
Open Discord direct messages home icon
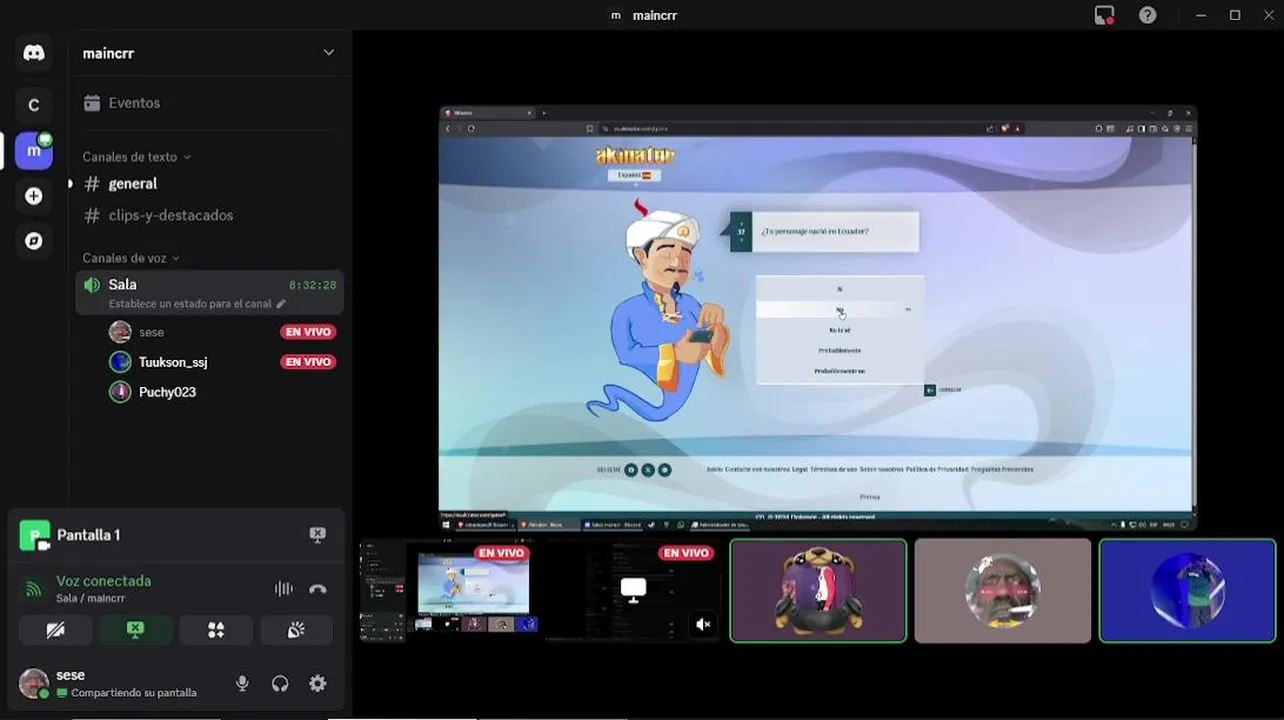coord(34,53)
